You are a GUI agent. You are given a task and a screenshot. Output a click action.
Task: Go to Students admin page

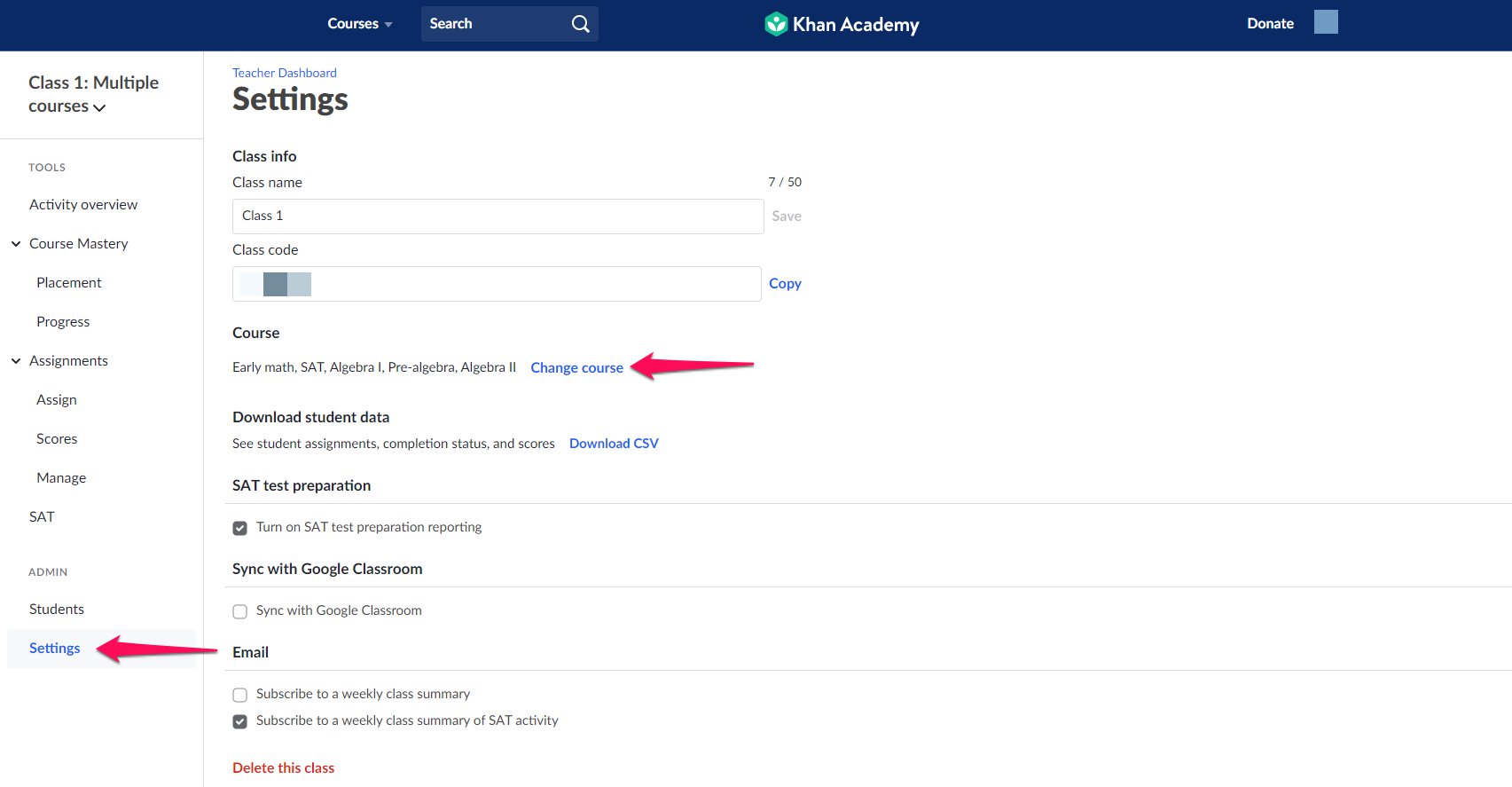tap(57, 610)
